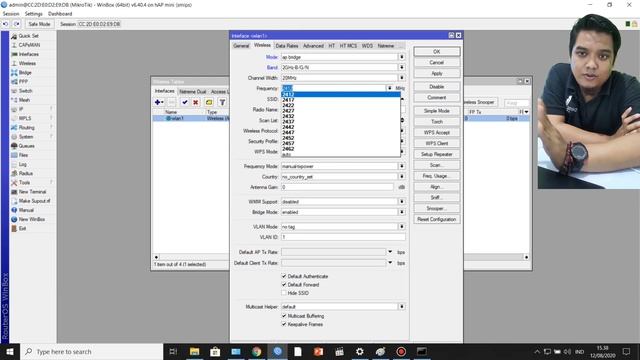Open the Frequency Mode dropdown arrow
The image size is (640, 360).
coord(402,166)
